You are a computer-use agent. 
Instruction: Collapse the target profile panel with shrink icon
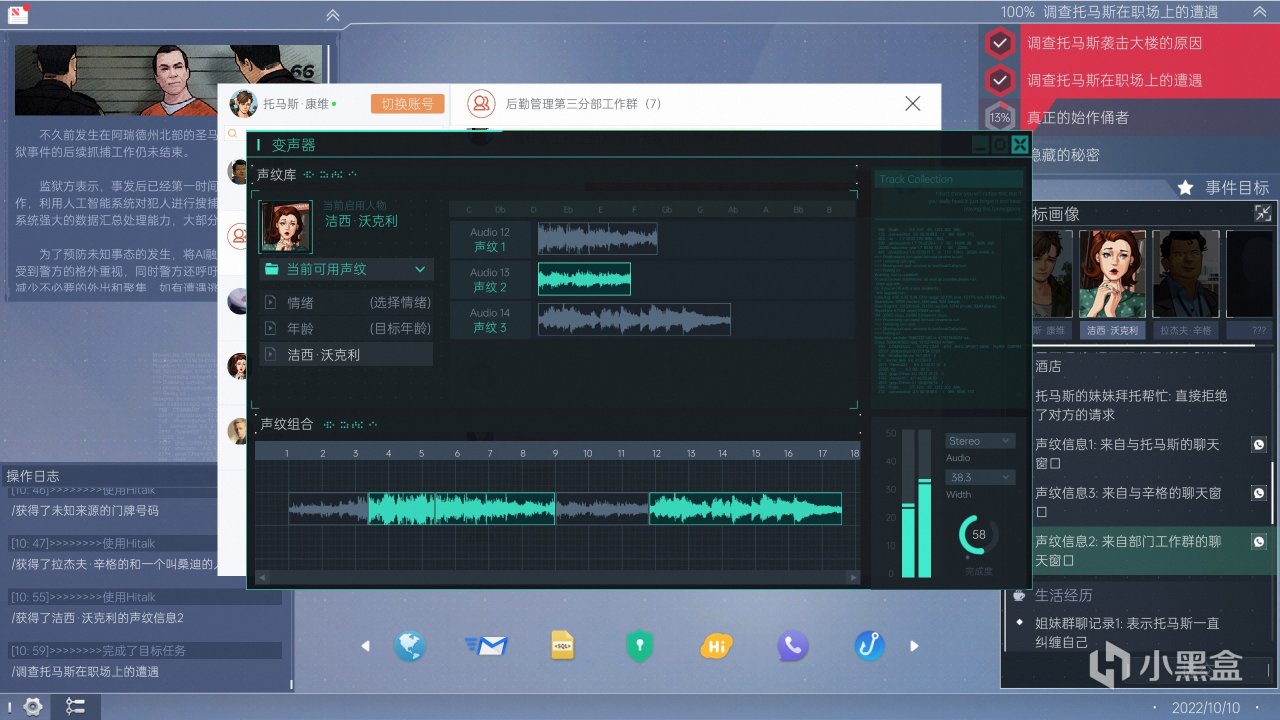pos(1264,213)
